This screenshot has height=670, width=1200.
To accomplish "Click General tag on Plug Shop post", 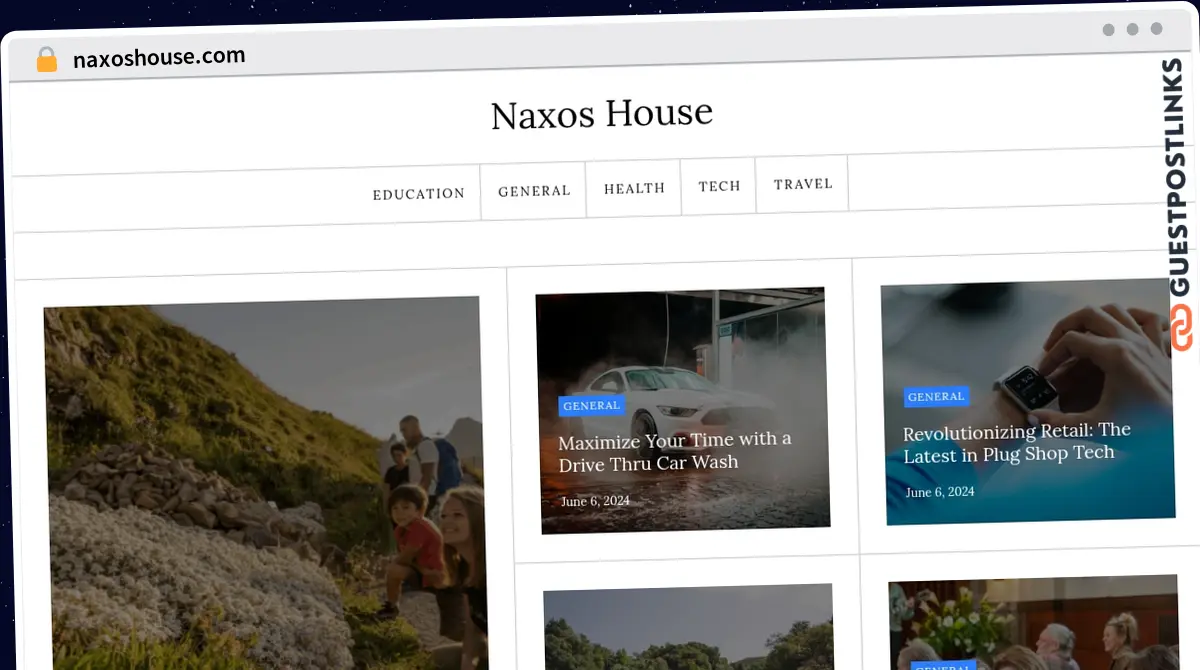I will coord(936,397).
